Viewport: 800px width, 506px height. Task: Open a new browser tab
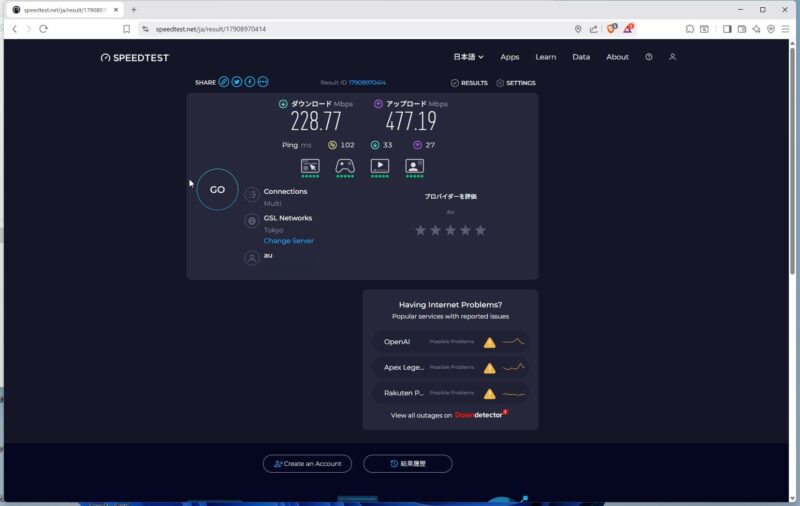pyautogui.click(x=134, y=9)
